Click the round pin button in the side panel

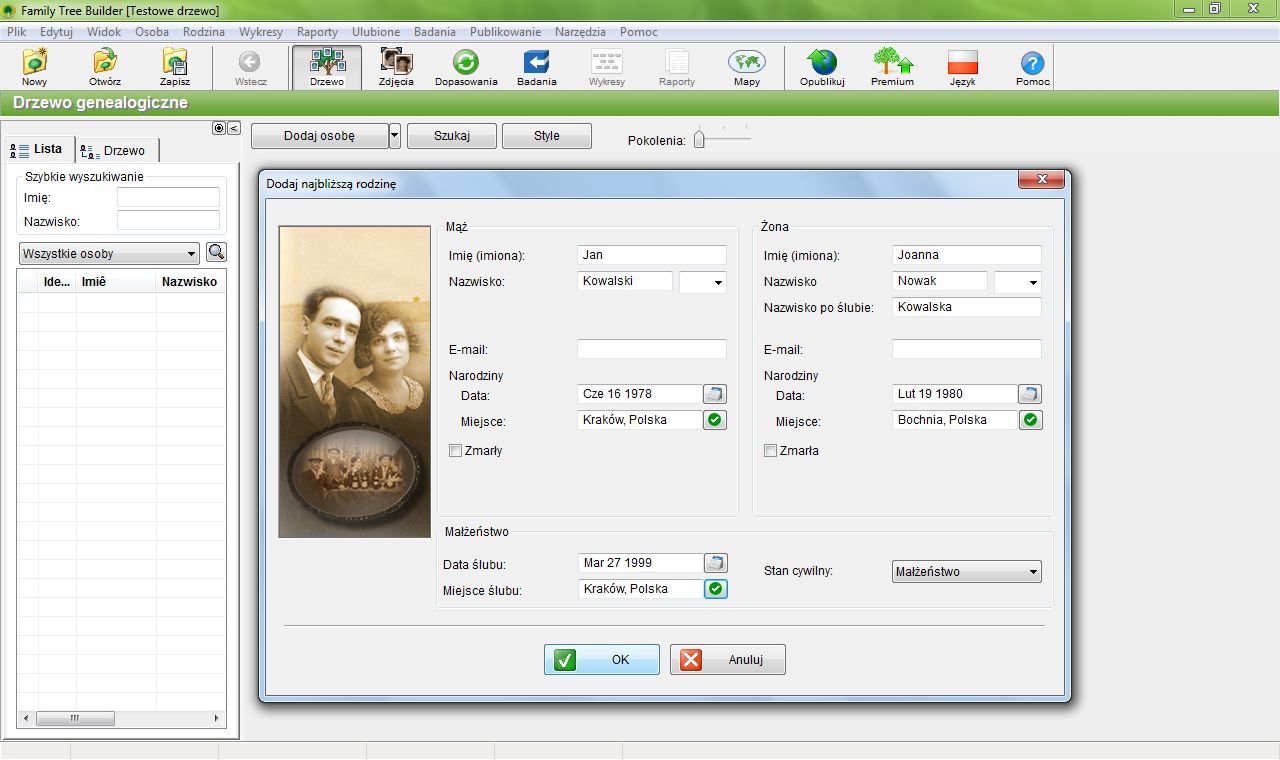(219, 128)
